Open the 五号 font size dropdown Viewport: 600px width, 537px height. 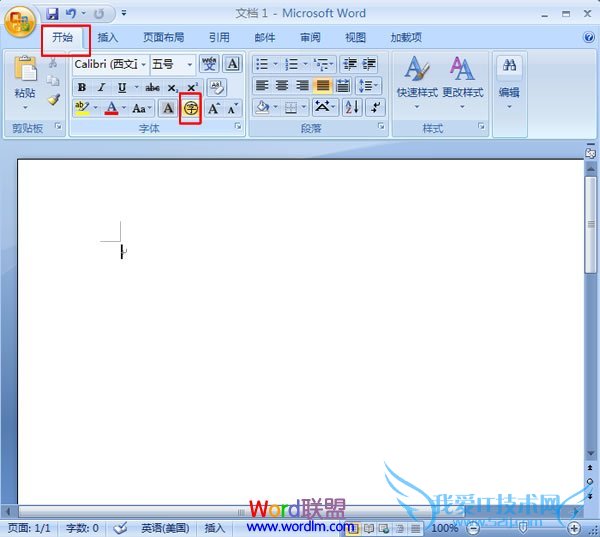[x=189, y=64]
